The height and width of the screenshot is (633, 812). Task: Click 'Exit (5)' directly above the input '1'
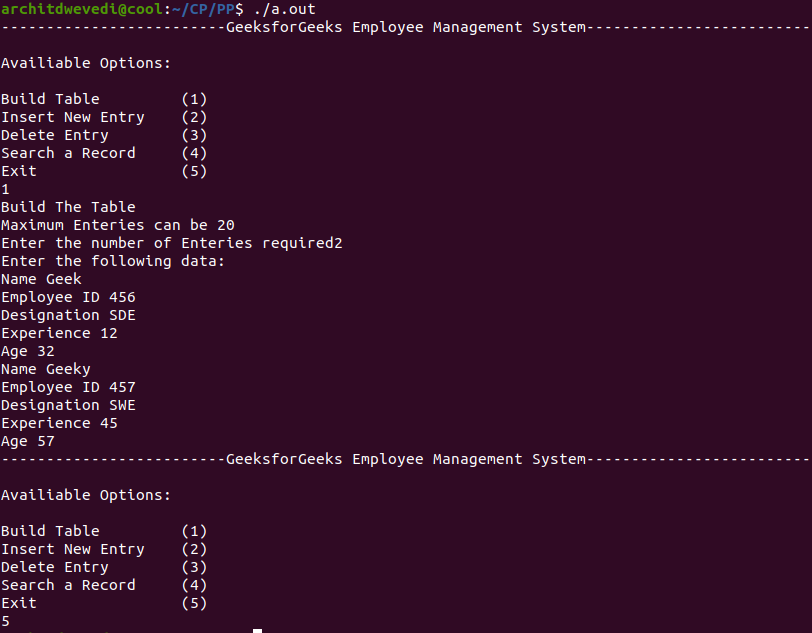pos(104,171)
